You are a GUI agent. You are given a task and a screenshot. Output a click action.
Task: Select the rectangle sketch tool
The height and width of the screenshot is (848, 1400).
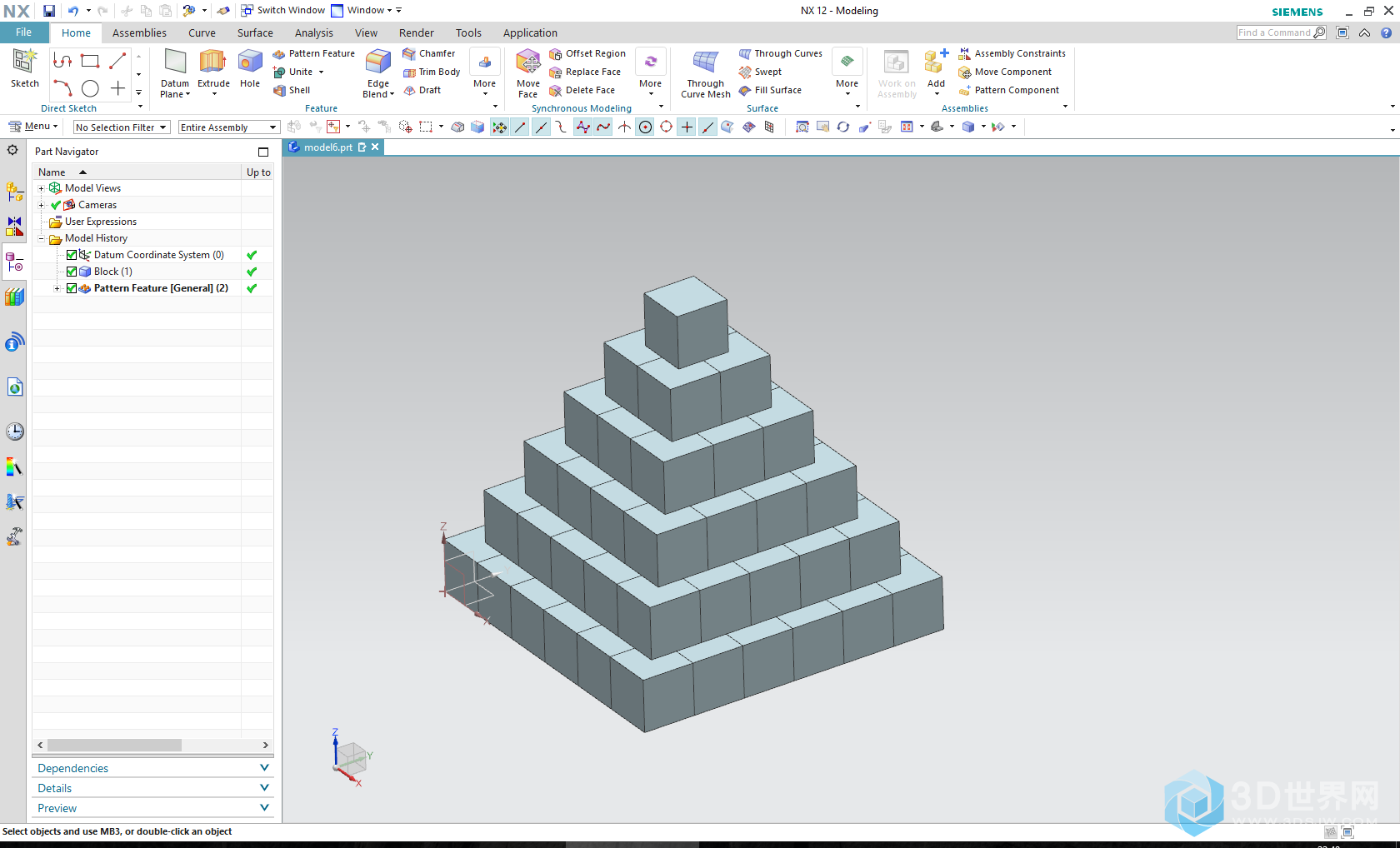tap(90, 61)
